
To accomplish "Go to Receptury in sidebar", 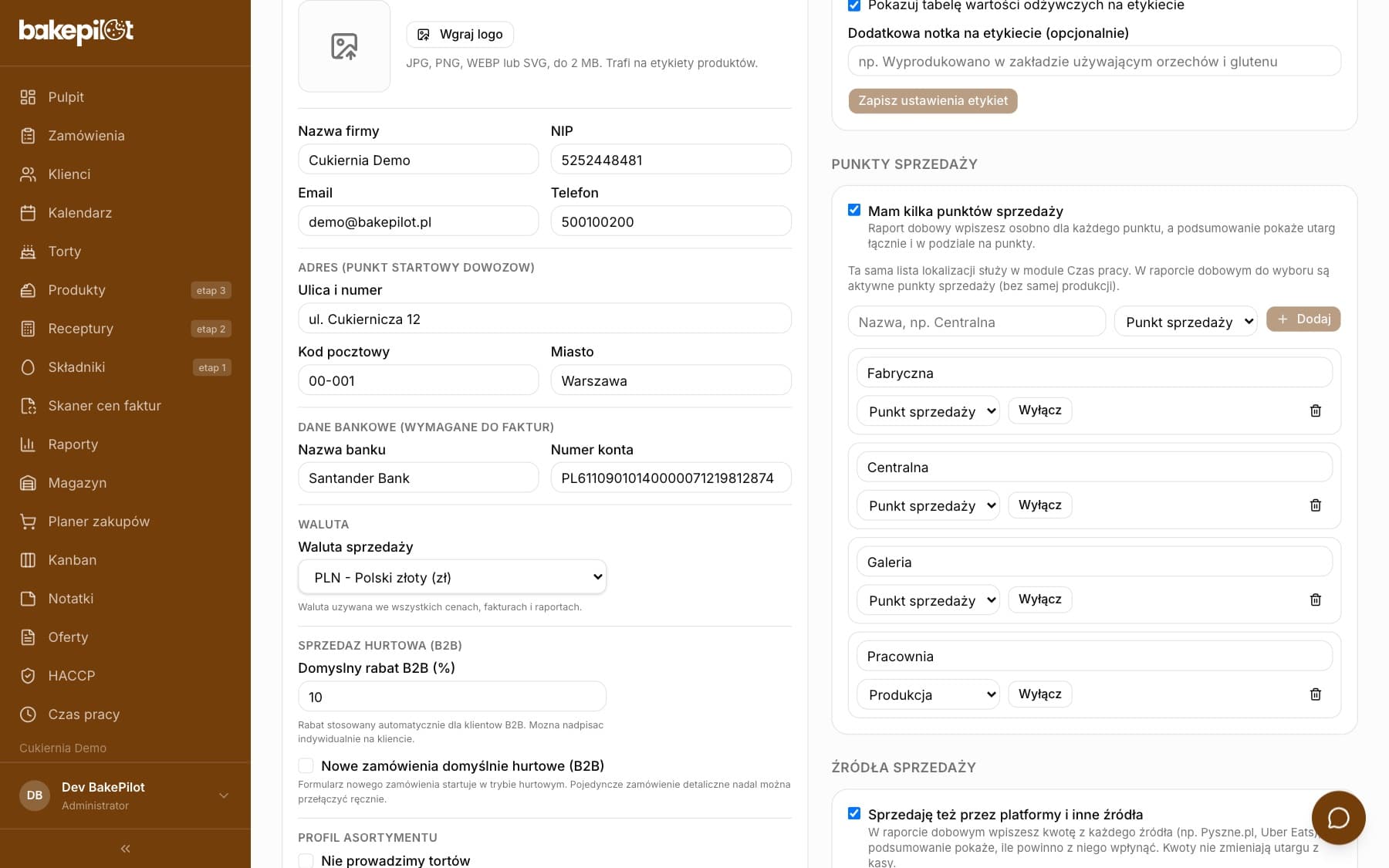I will pyautogui.click(x=125, y=329).
